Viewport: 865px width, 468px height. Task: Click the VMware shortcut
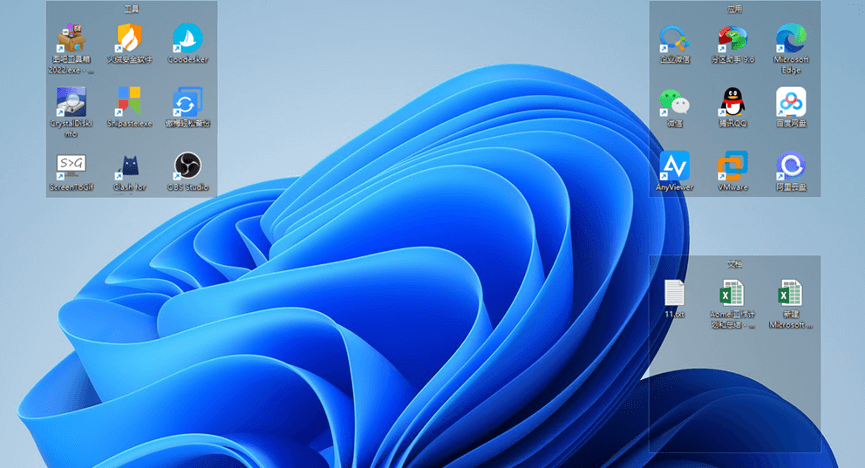pyautogui.click(x=733, y=166)
